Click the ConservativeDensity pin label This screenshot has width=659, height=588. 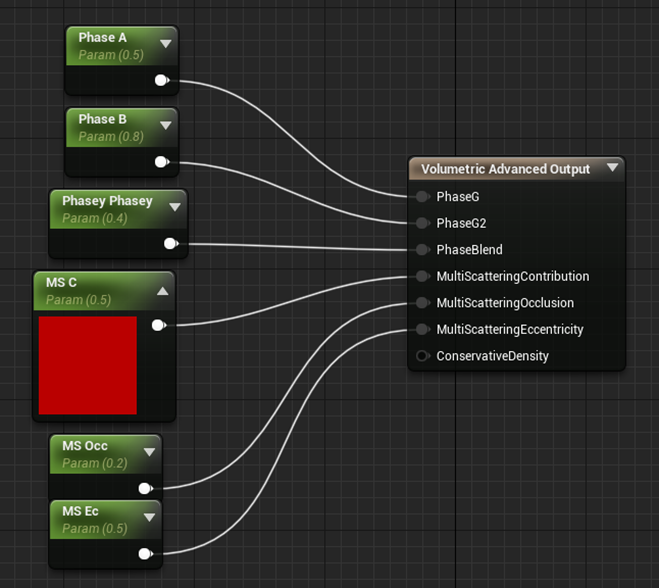coord(493,356)
